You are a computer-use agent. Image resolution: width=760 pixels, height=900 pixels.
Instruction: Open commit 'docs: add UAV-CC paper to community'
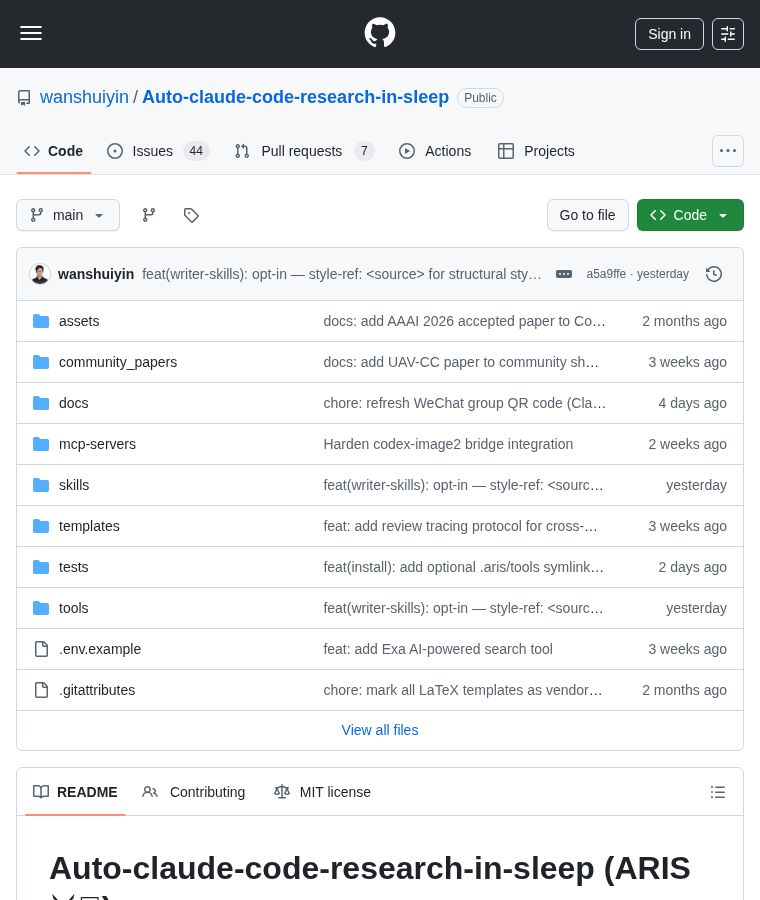[x=461, y=362]
